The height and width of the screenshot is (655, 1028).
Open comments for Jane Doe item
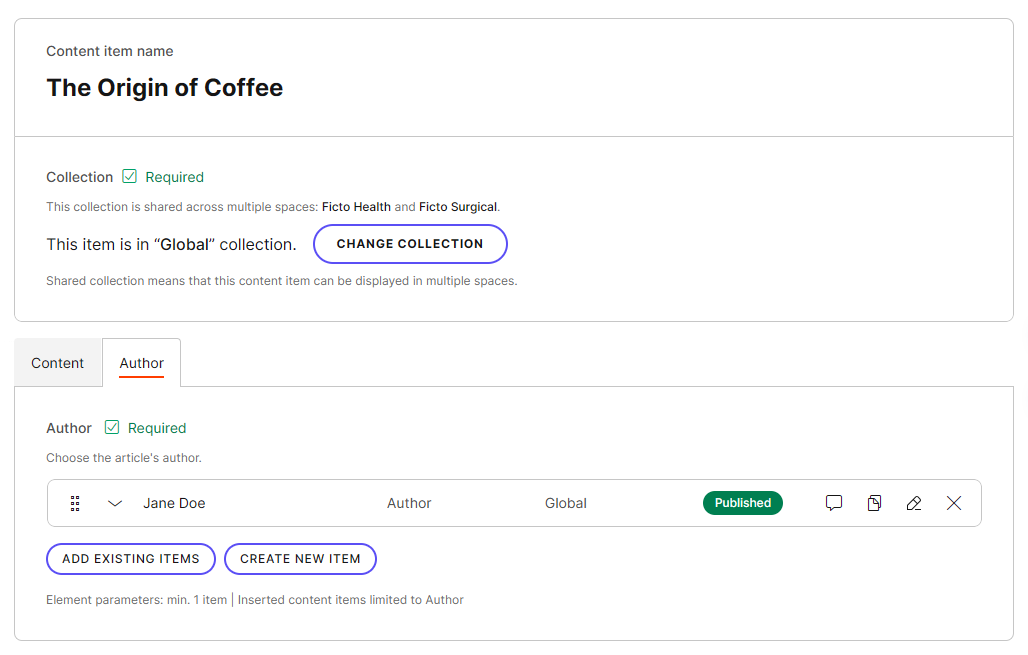point(834,503)
